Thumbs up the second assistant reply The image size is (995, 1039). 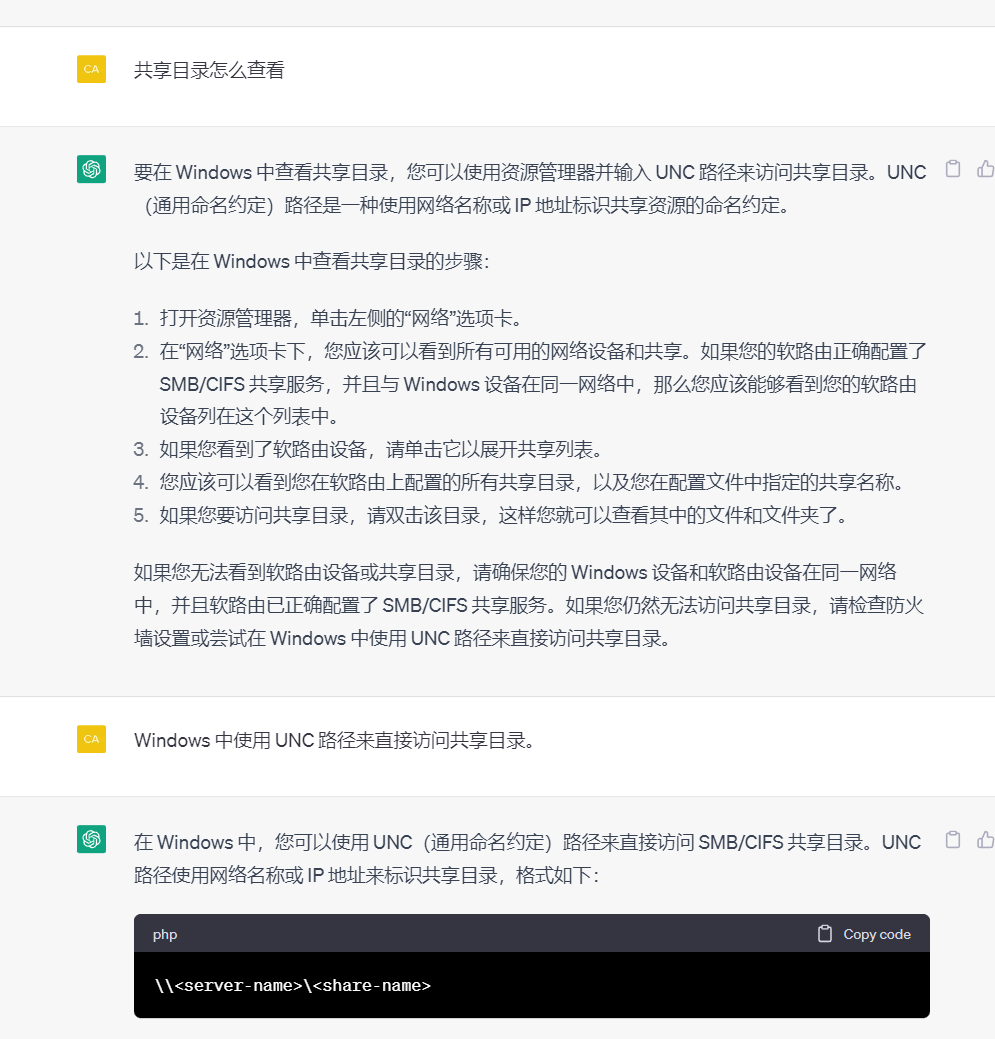(x=986, y=840)
